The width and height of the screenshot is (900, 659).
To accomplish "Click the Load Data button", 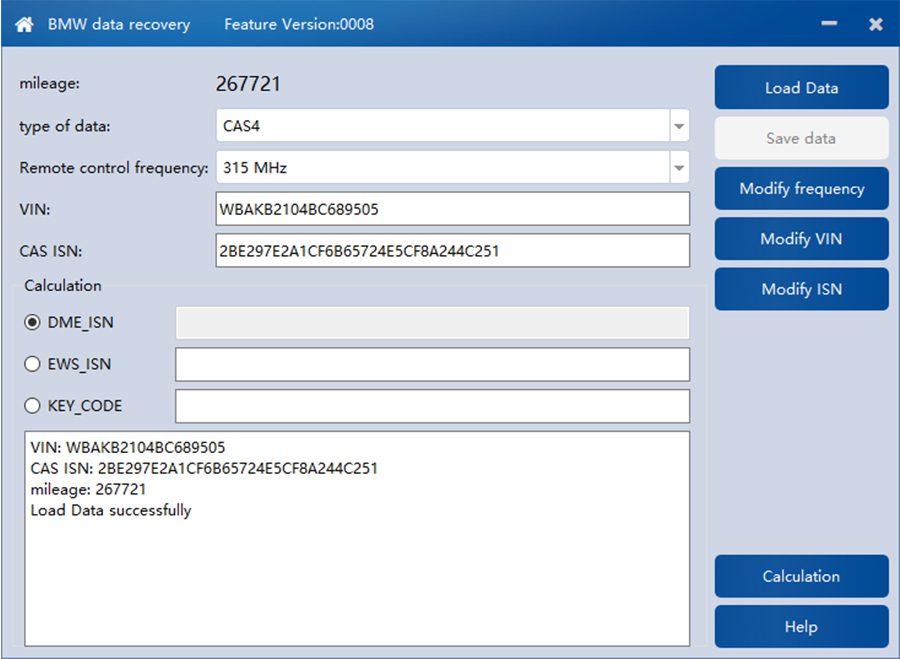I will [x=801, y=87].
